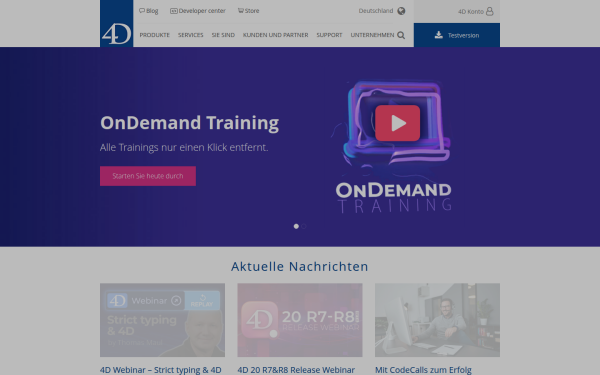Open the Strict typing & 4D webinar thumbnail

pos(162,320)
